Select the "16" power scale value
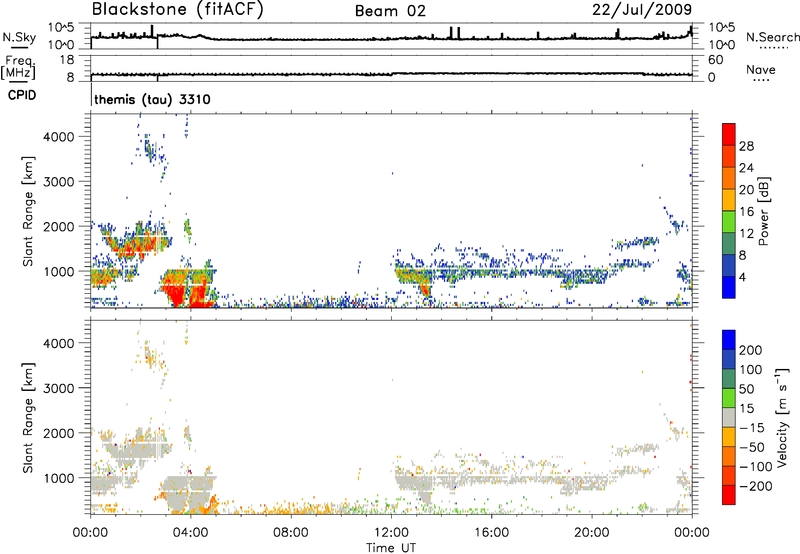Viewport: 800px width, 554px height. (x=747, y=212)
